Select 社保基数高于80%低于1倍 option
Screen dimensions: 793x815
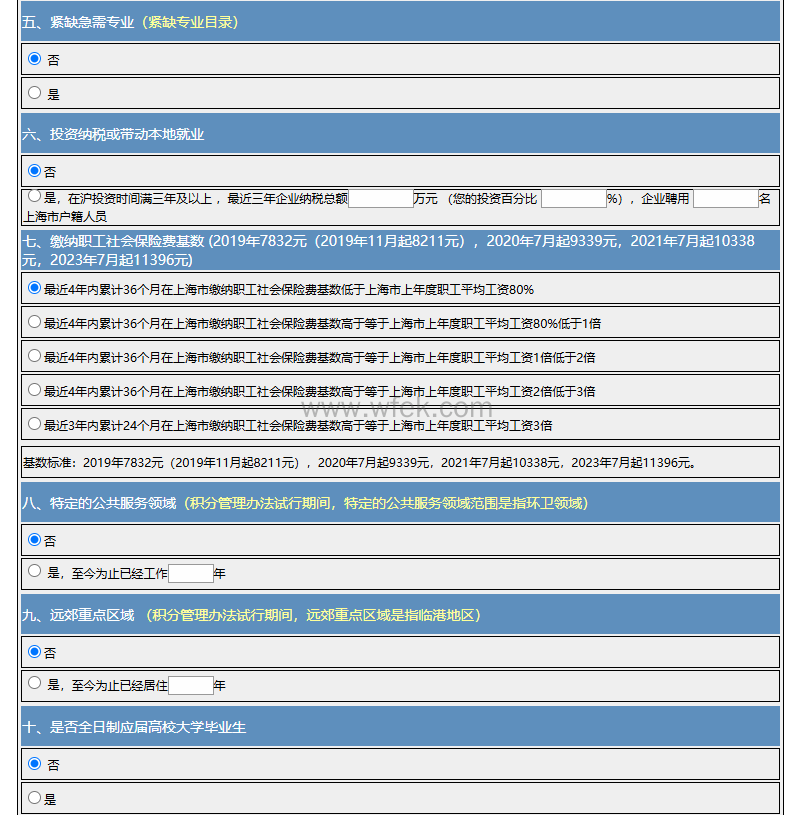tap(35, 322)
